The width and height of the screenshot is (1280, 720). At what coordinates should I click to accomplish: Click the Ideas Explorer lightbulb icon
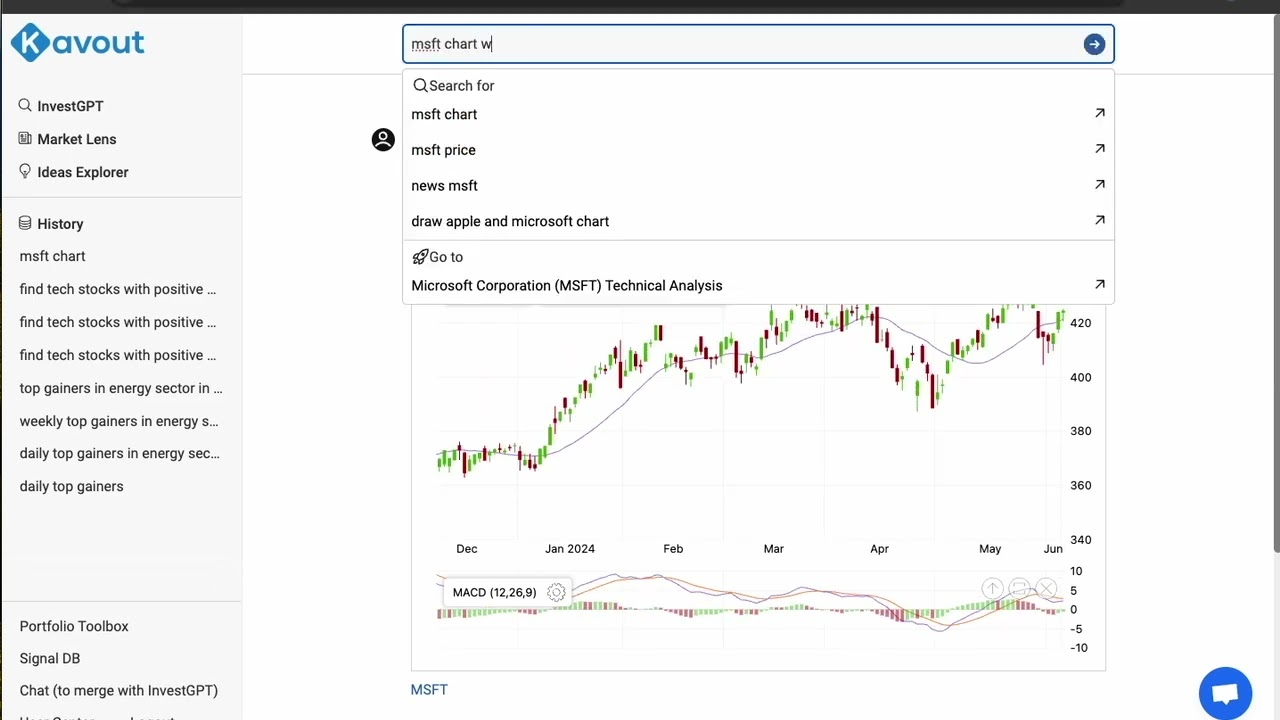click(x=25, y=171)
